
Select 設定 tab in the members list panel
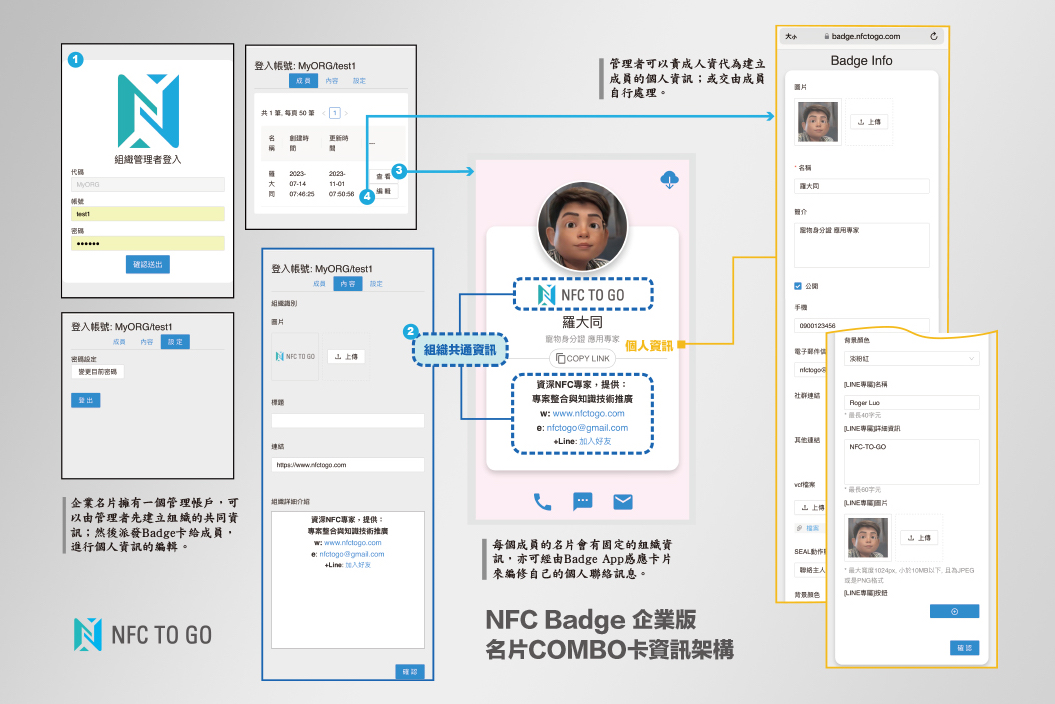359,81
